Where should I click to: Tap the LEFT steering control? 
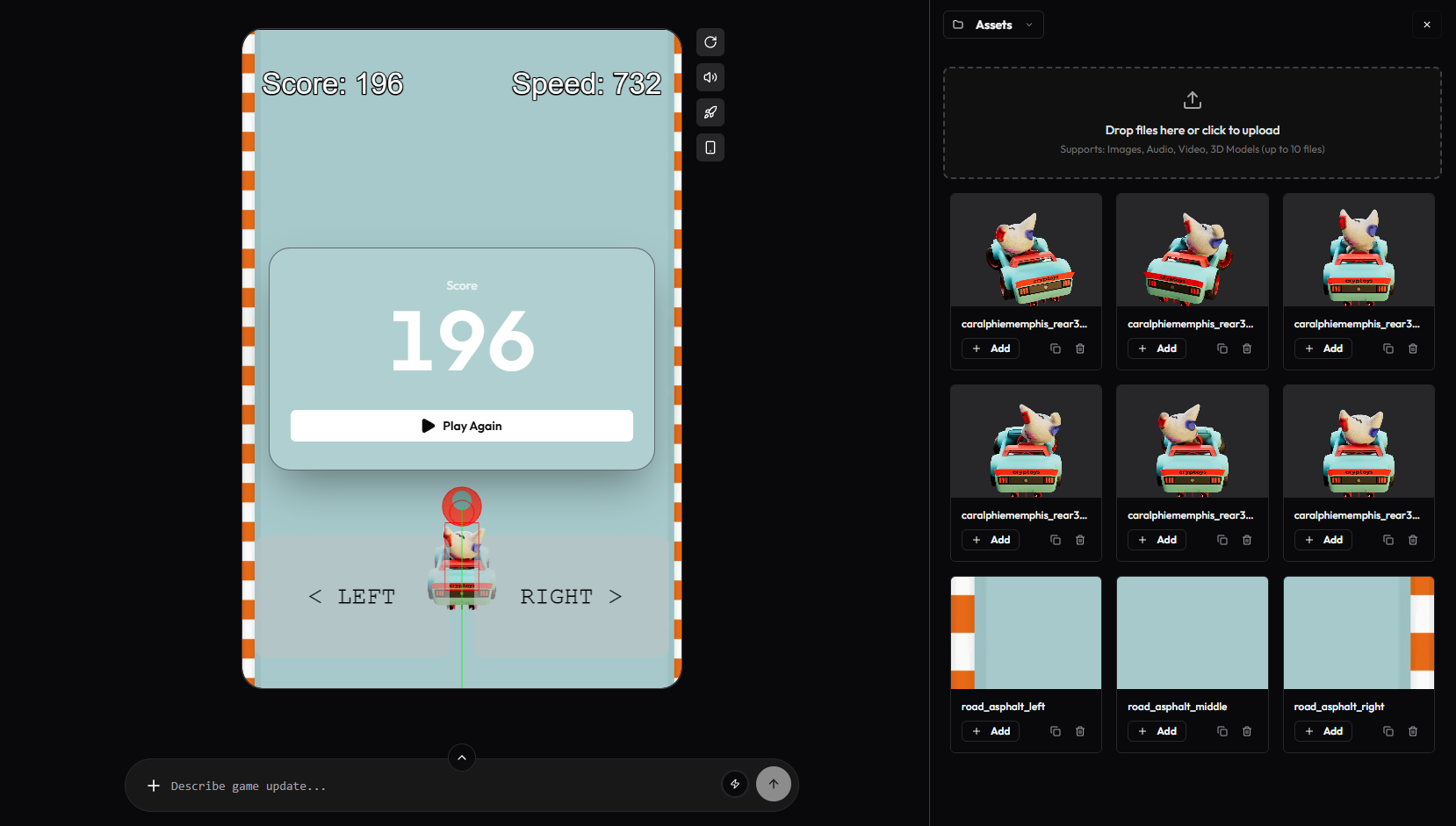pos(352,597)
